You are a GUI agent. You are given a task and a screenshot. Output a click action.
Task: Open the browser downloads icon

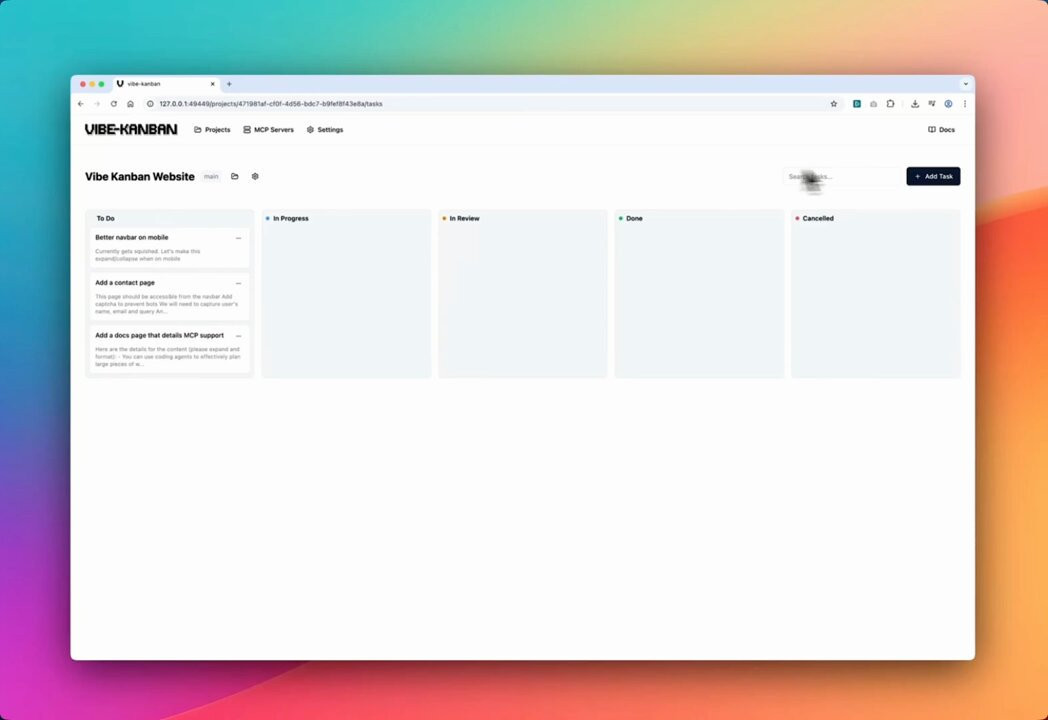(915, 104)
